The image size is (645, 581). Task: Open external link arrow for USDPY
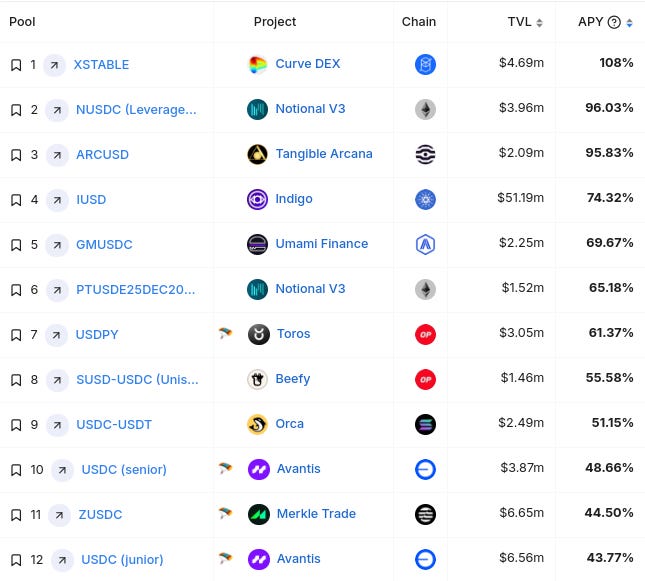56,335
